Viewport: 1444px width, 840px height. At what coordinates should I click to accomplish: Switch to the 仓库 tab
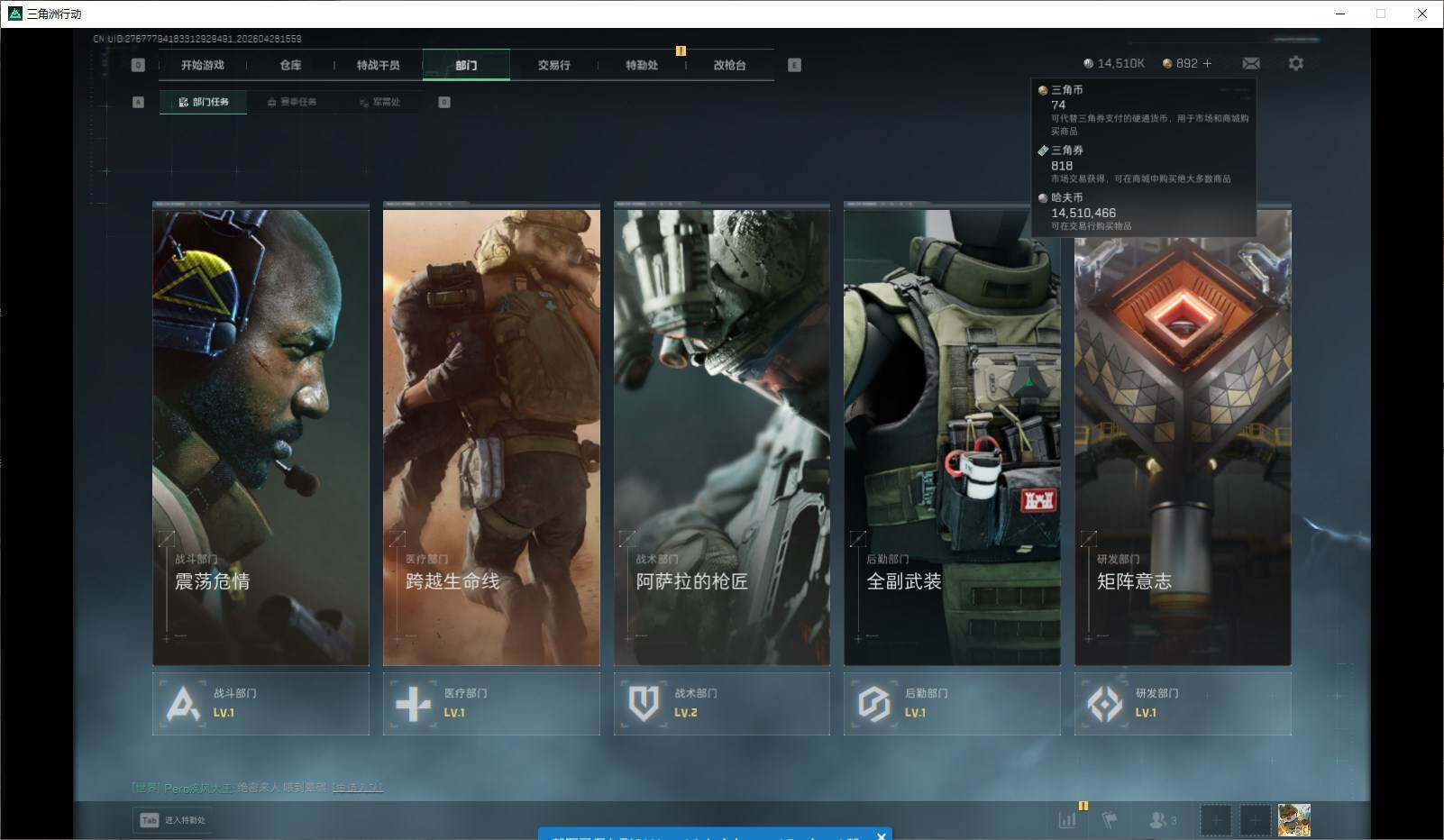tap(290, 65)
